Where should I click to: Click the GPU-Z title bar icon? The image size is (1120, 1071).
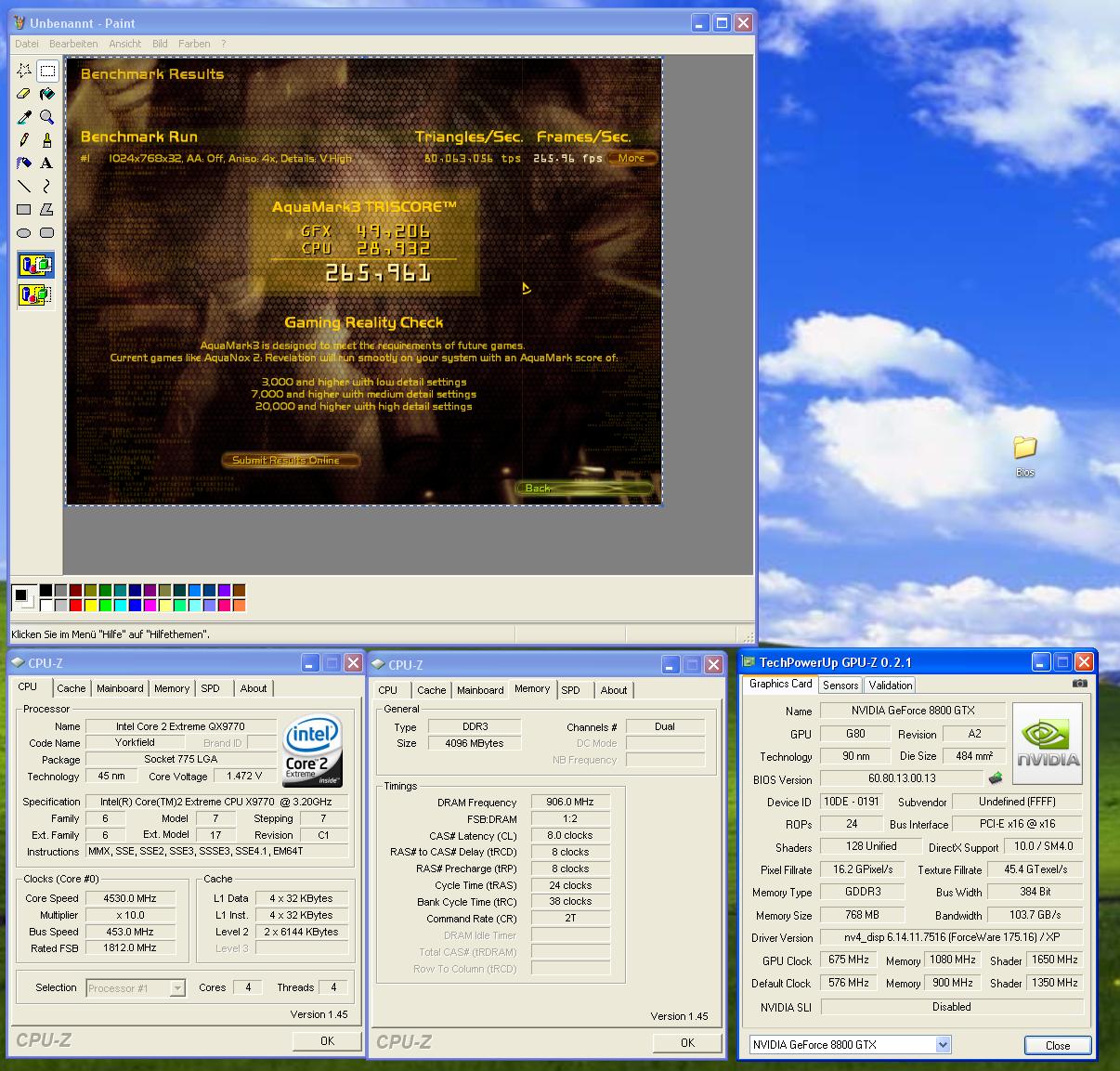749,662
